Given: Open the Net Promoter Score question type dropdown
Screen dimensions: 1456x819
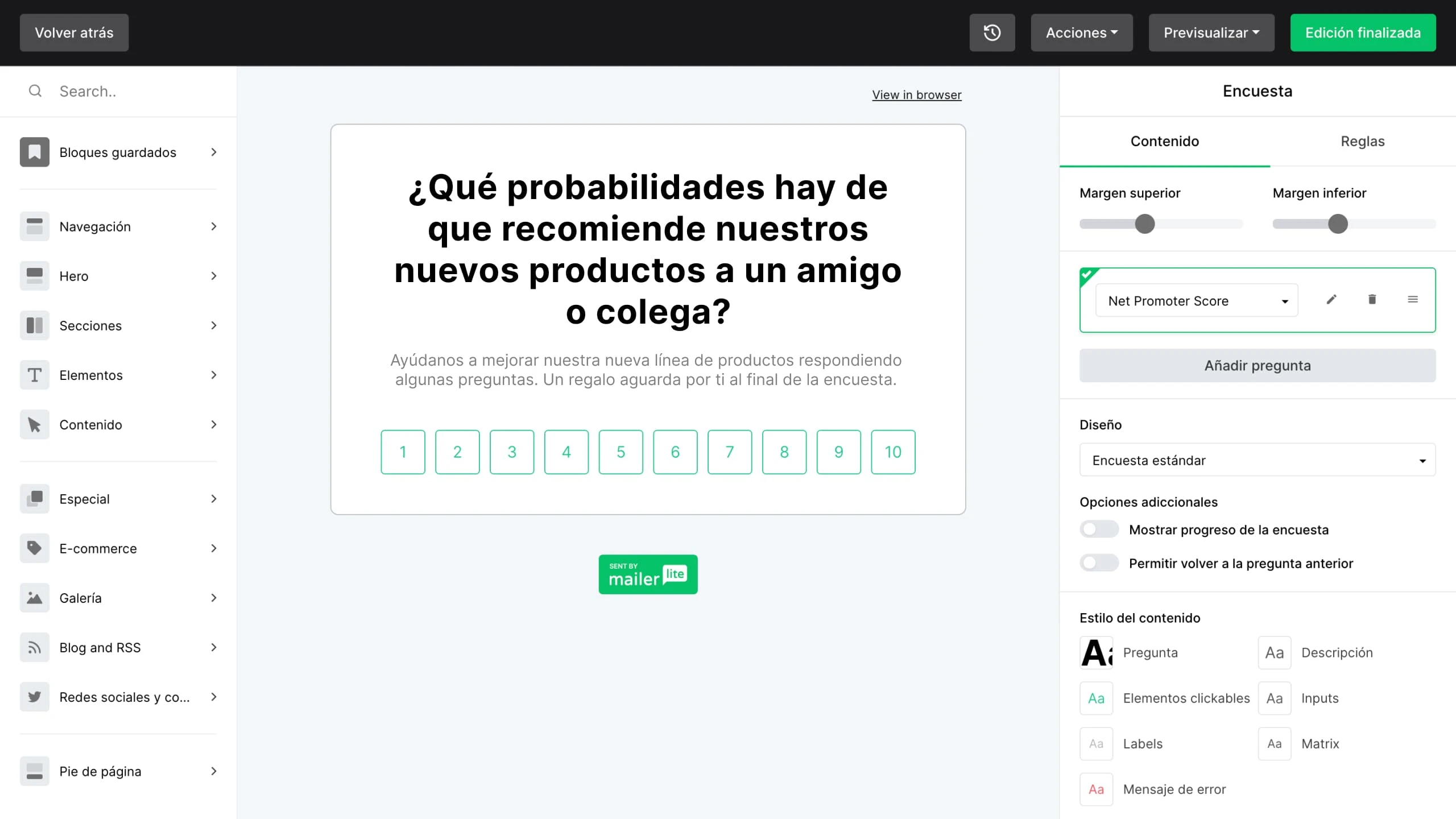Looking at the screenshot, I should click(x=1197, y=301).
